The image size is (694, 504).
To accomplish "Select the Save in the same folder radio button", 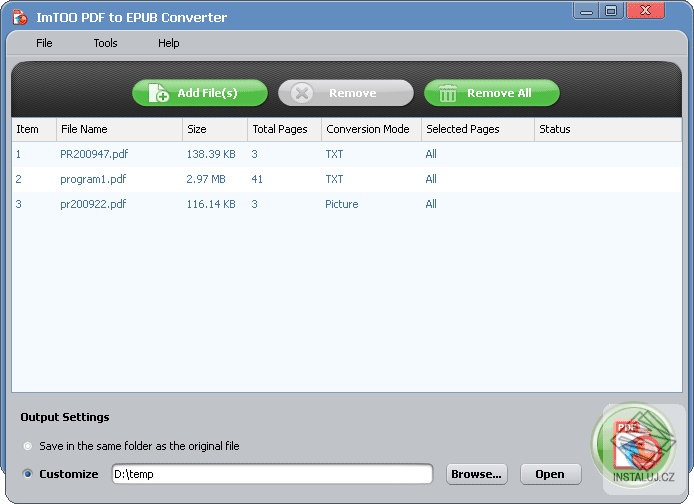I will [28, 446].
